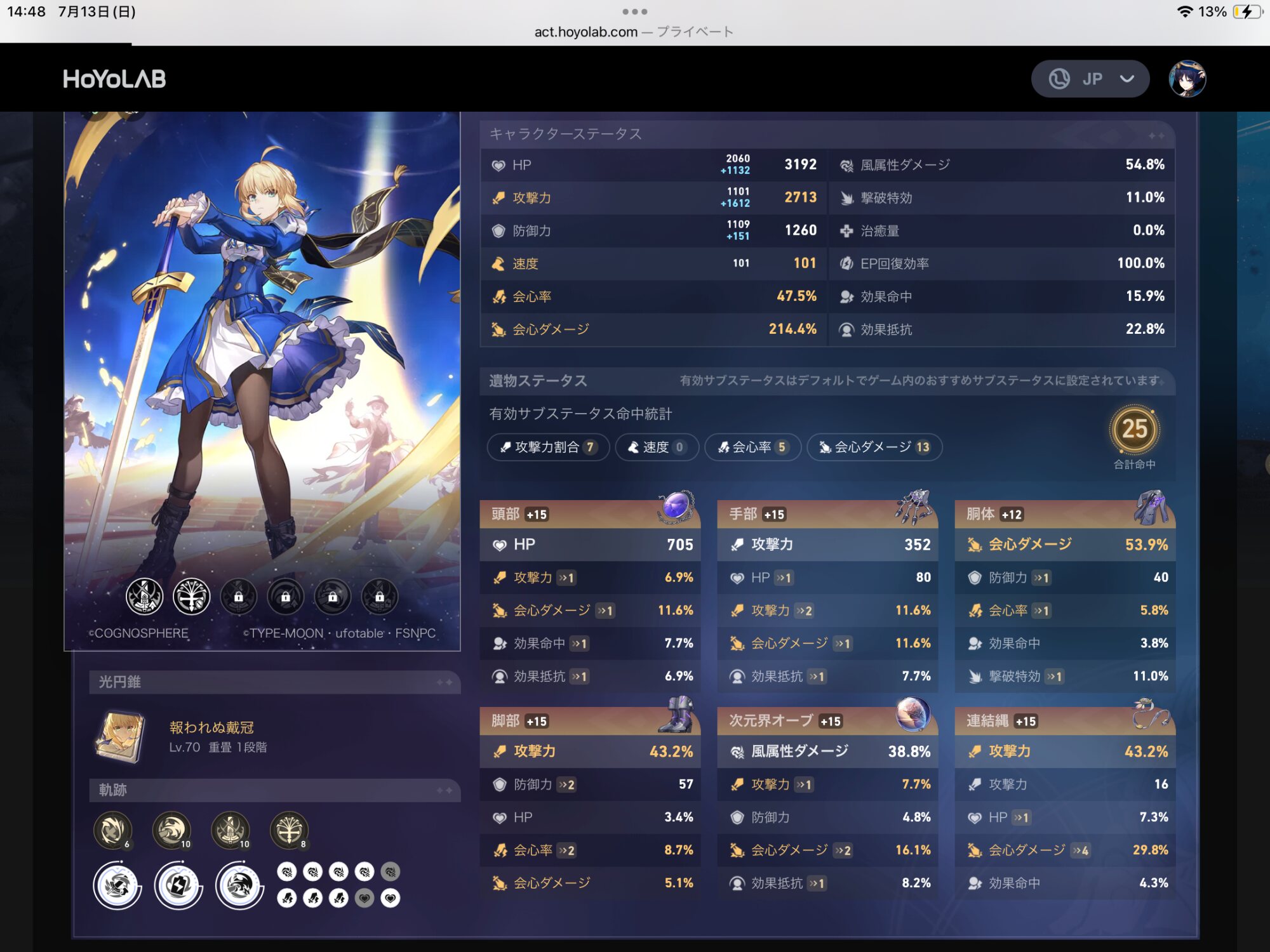The height and width of the screenshot is (952, 1270).
Task: Open the character artwork image
Action: (x=262, y=381)
